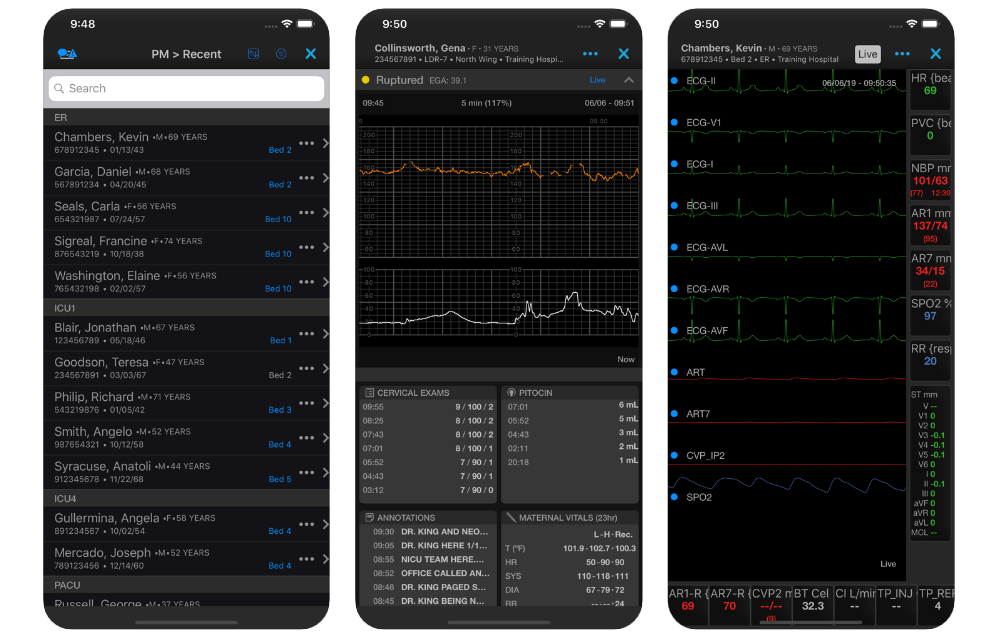Expand Chambers, Kevin row chevron in list

(x=326, y=143)
